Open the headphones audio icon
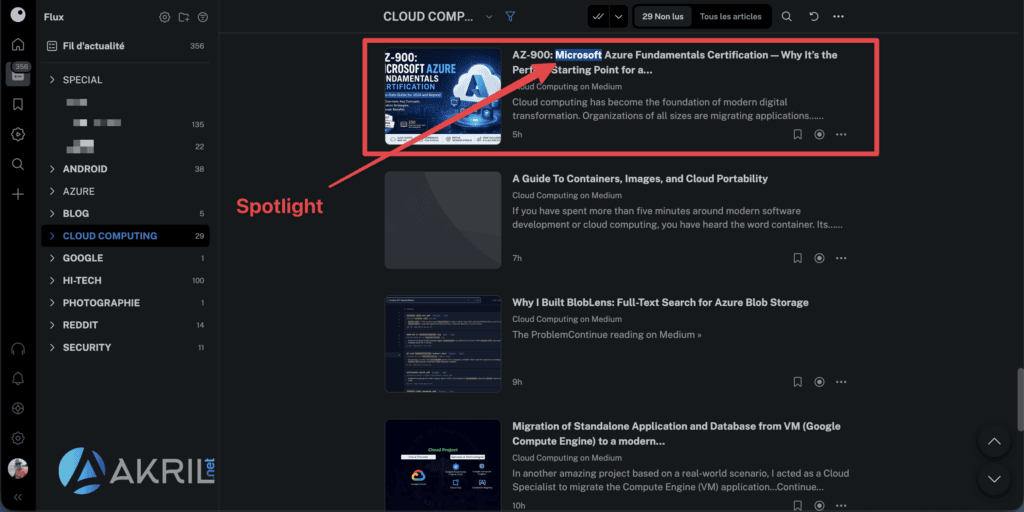The image size is (1024, 512). 18,349
